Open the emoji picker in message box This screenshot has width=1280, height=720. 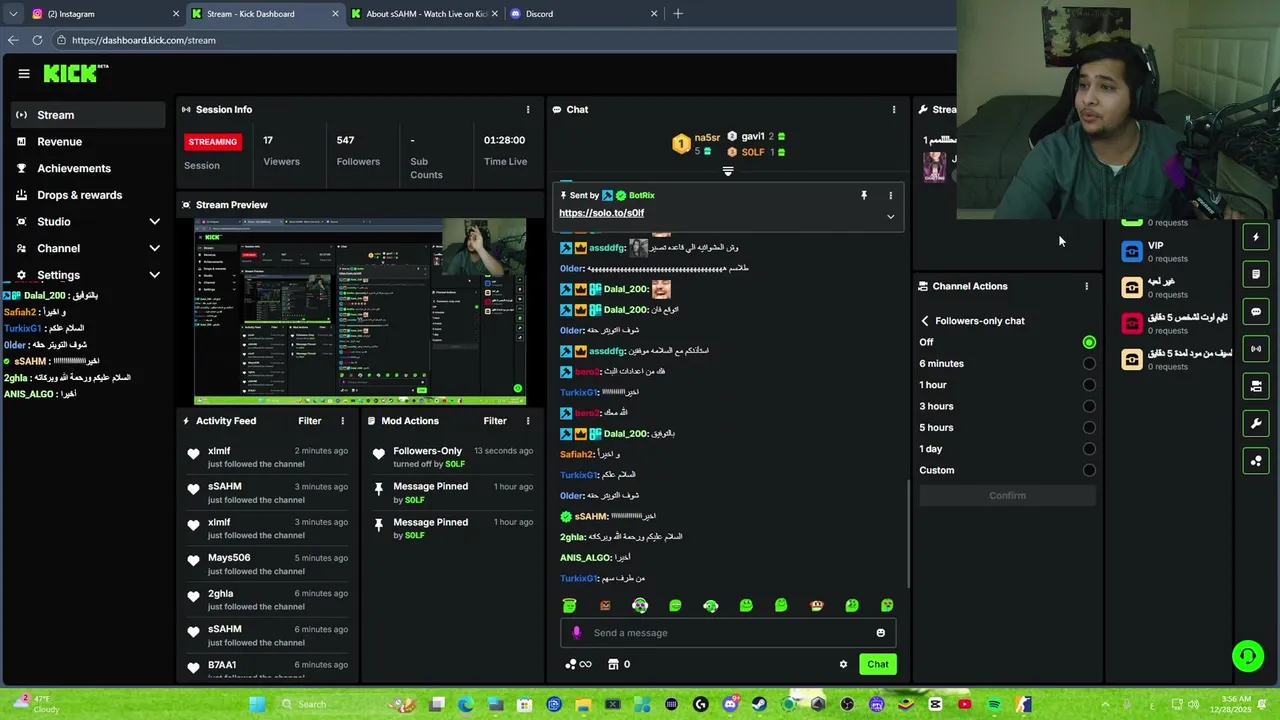(880, 633)
